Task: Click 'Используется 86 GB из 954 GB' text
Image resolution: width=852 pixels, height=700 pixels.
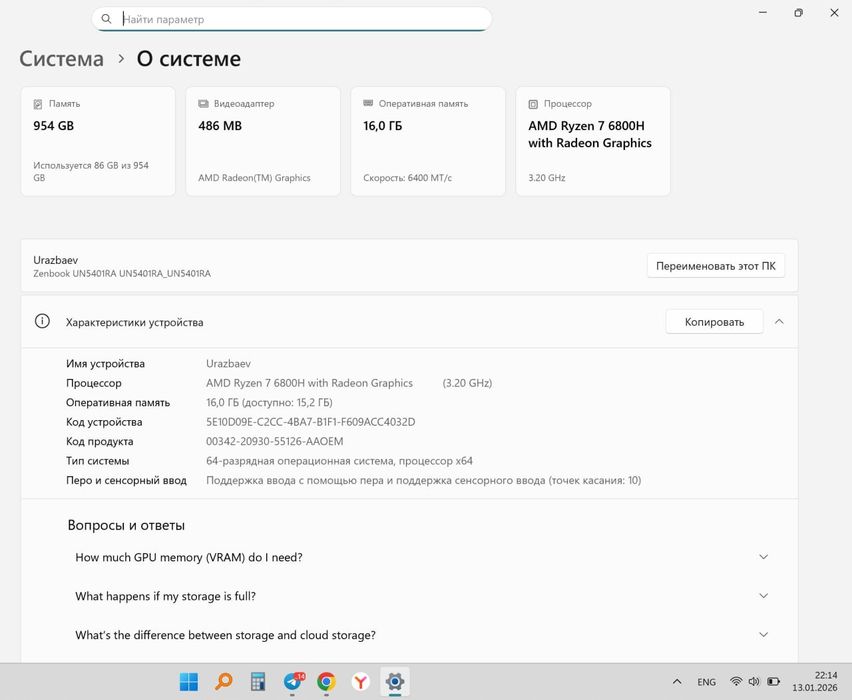Action: tap(91, 171)
